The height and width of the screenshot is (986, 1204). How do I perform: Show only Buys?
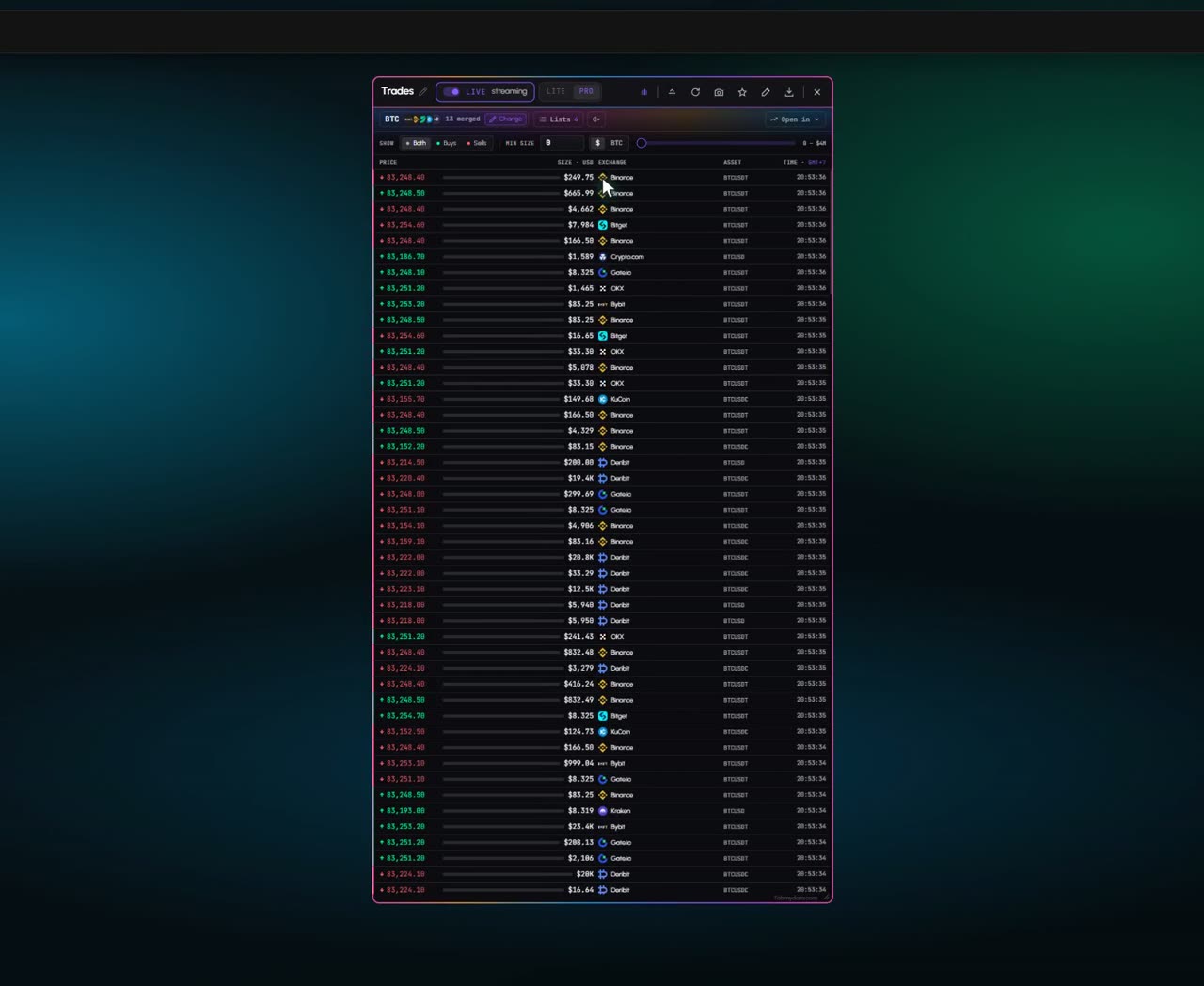[x=447, y=143]
